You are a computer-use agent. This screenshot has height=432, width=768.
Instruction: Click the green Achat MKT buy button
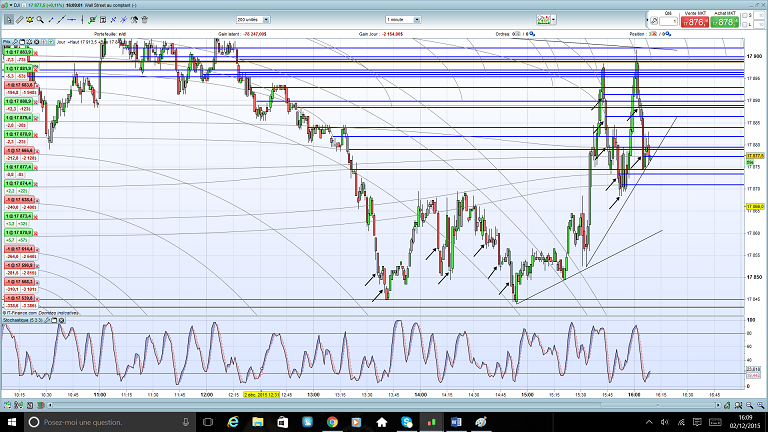725,22
